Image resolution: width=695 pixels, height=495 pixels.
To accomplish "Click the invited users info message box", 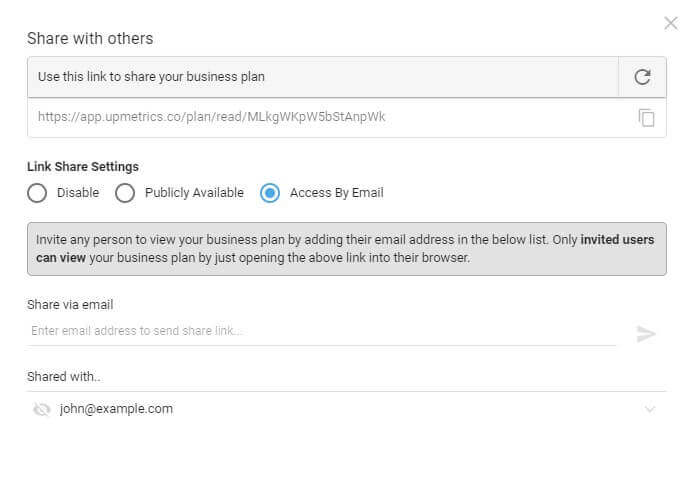I will click(x=347, y=249).
